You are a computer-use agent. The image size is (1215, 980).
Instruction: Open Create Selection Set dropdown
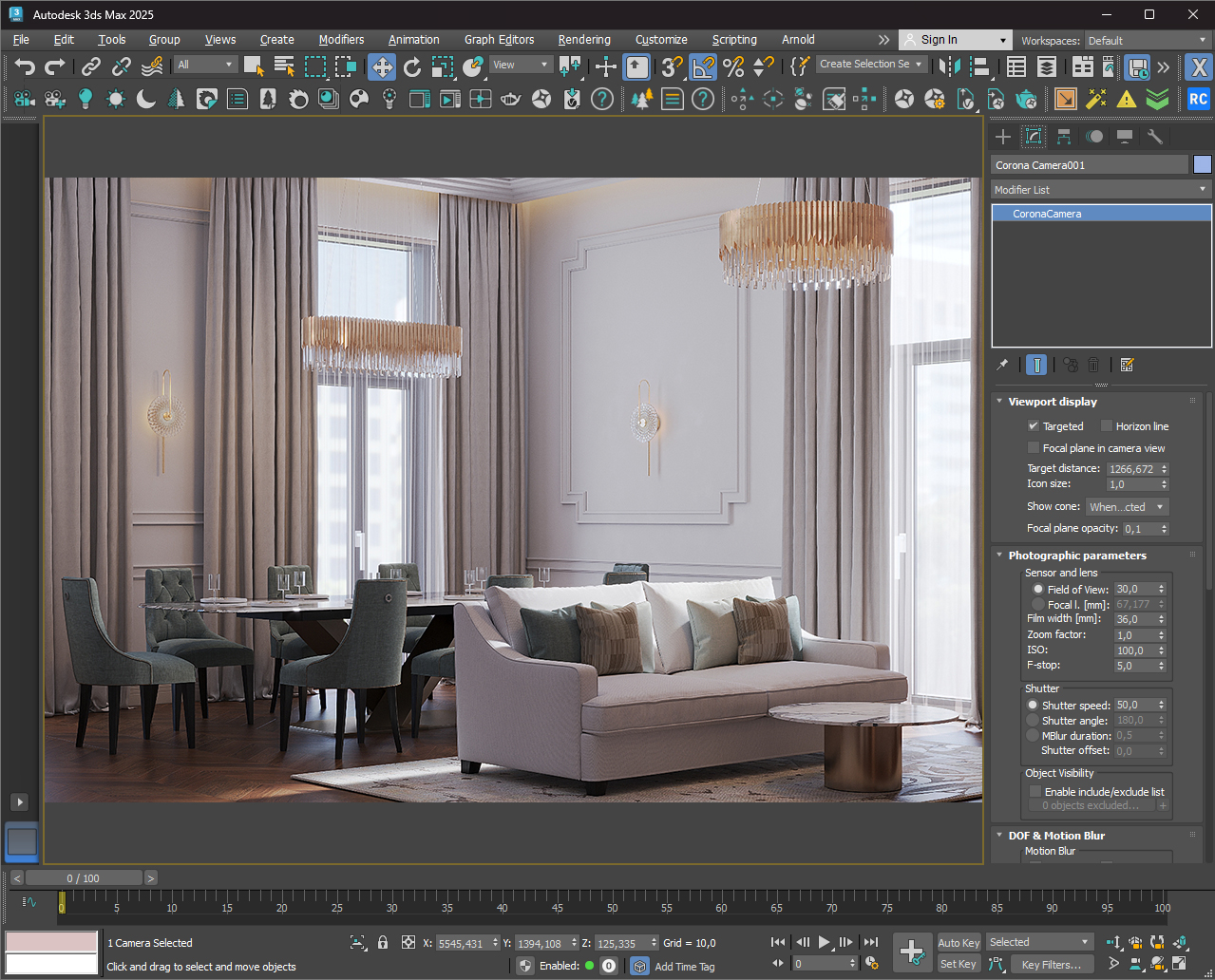point(871,65)
